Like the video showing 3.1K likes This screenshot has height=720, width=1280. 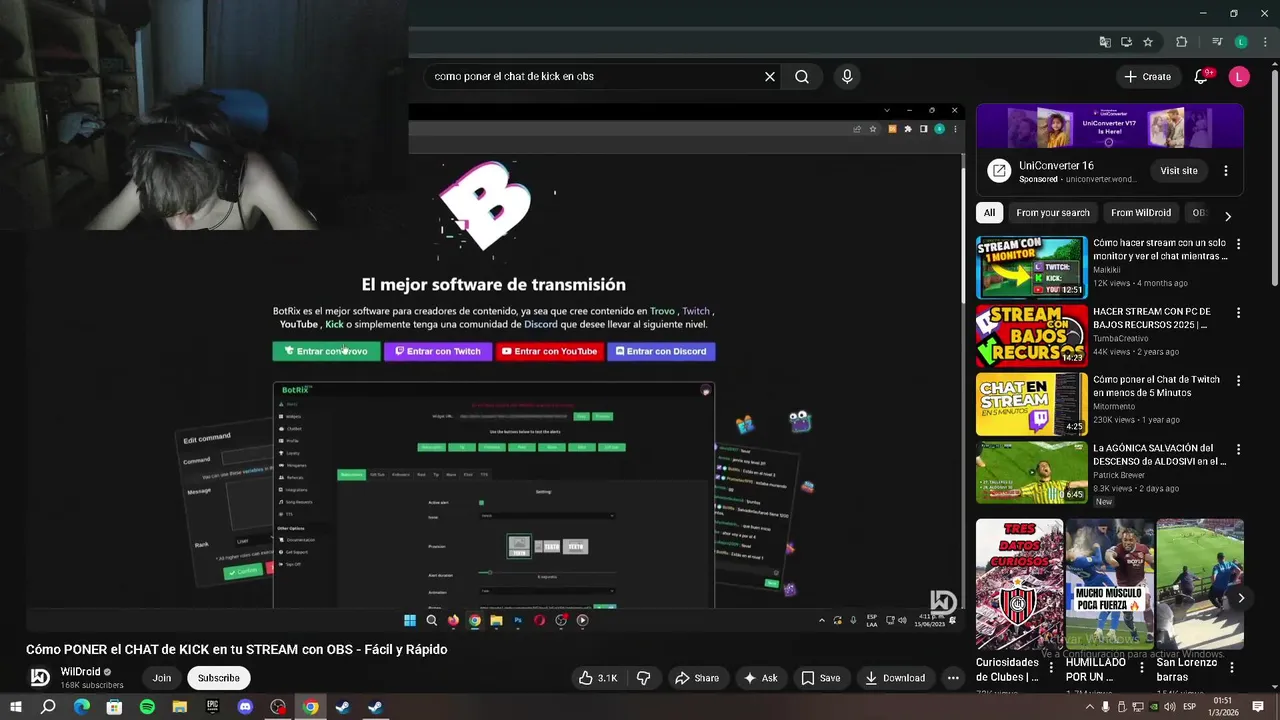(x=598, y=678)
